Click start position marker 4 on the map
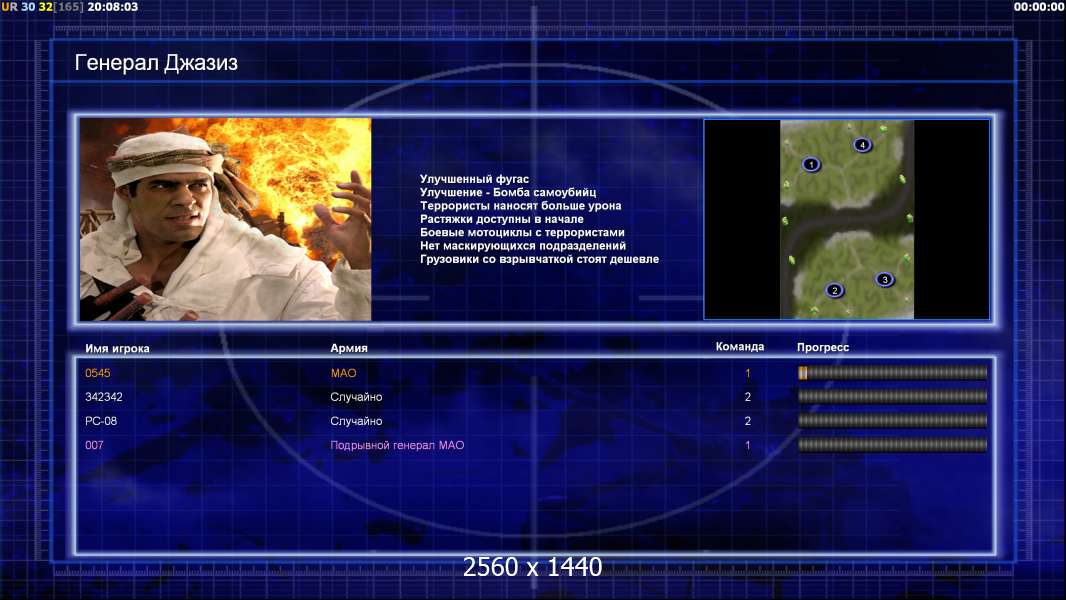1066x600 pixels. click(x=862, y=145)
